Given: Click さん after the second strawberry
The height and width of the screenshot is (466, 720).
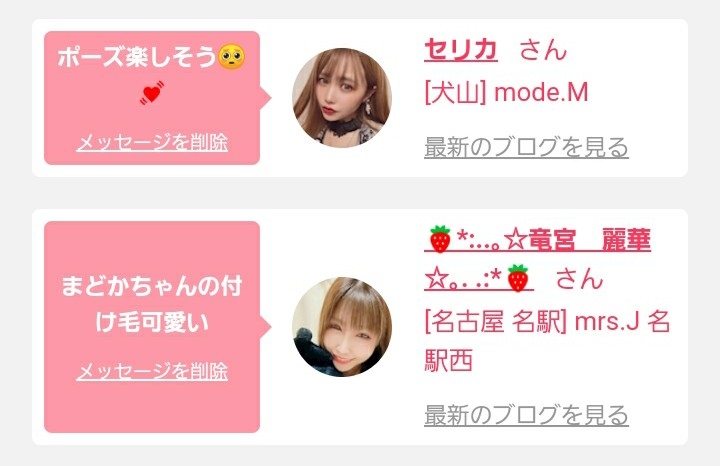Looking at the screenshot, I should tap(579, 279).
